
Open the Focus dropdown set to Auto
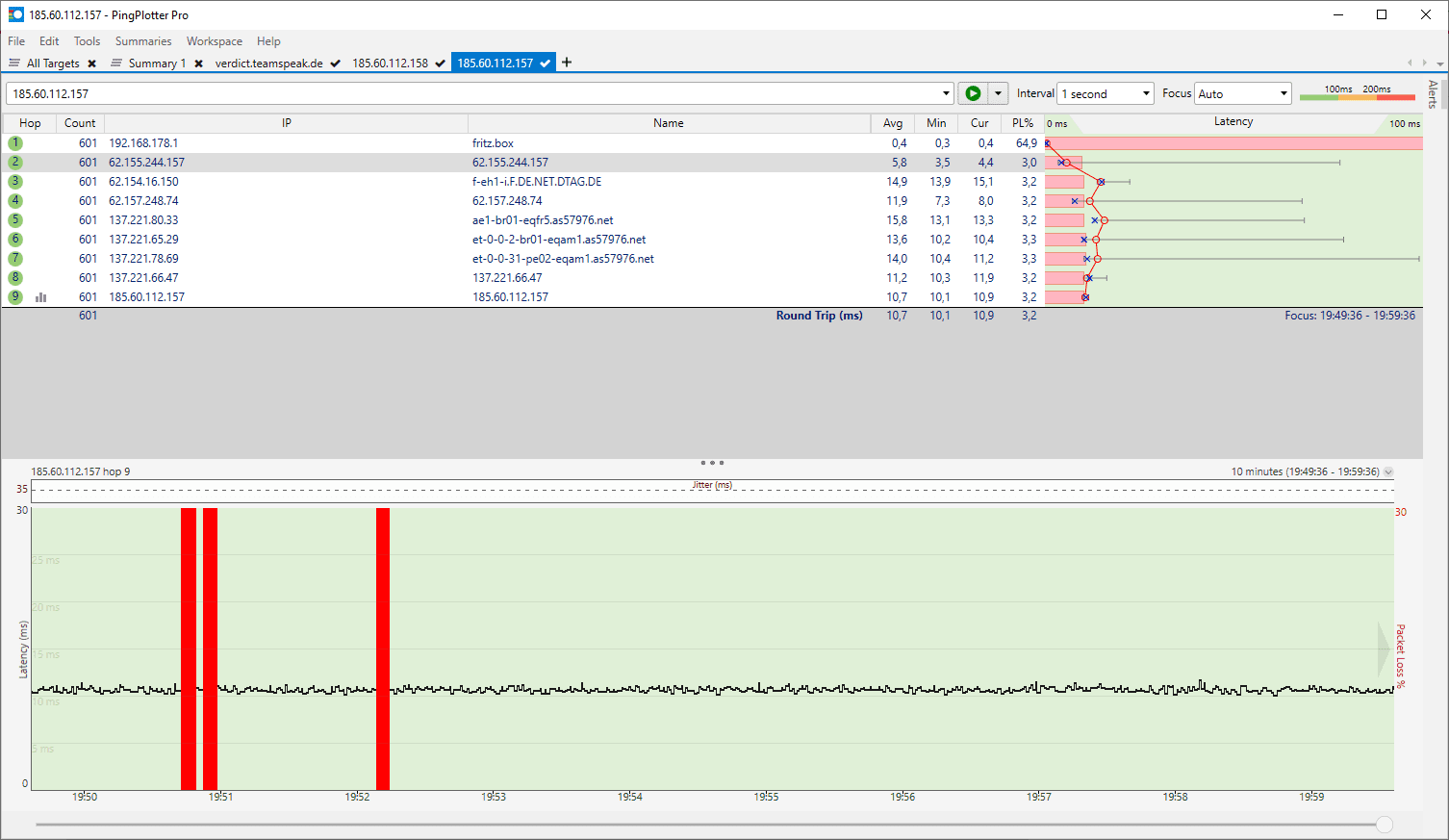click(x=1242, y=93)
